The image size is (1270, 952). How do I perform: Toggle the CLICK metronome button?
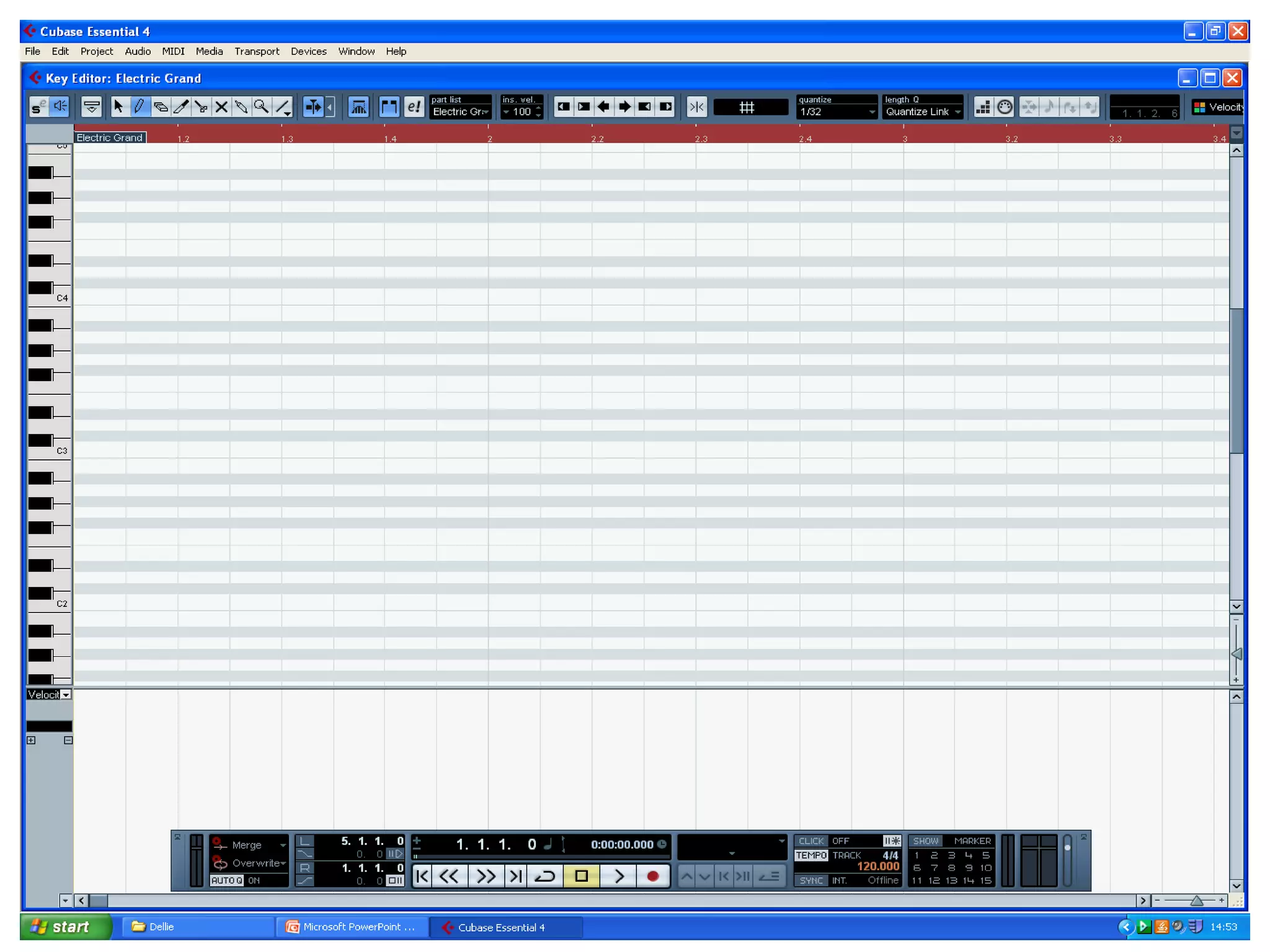[811, 841]
